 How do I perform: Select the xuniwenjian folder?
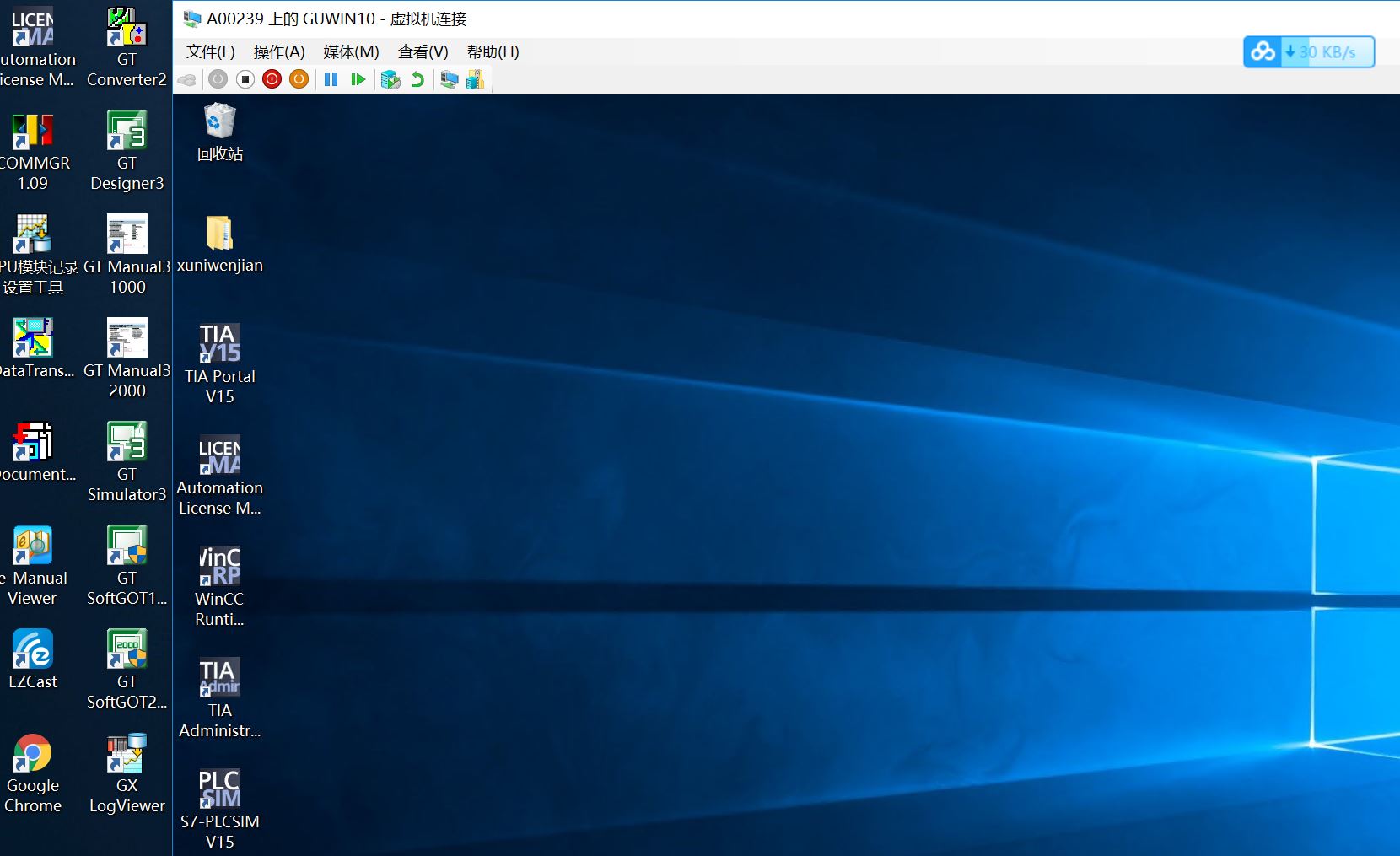(220, 243)
